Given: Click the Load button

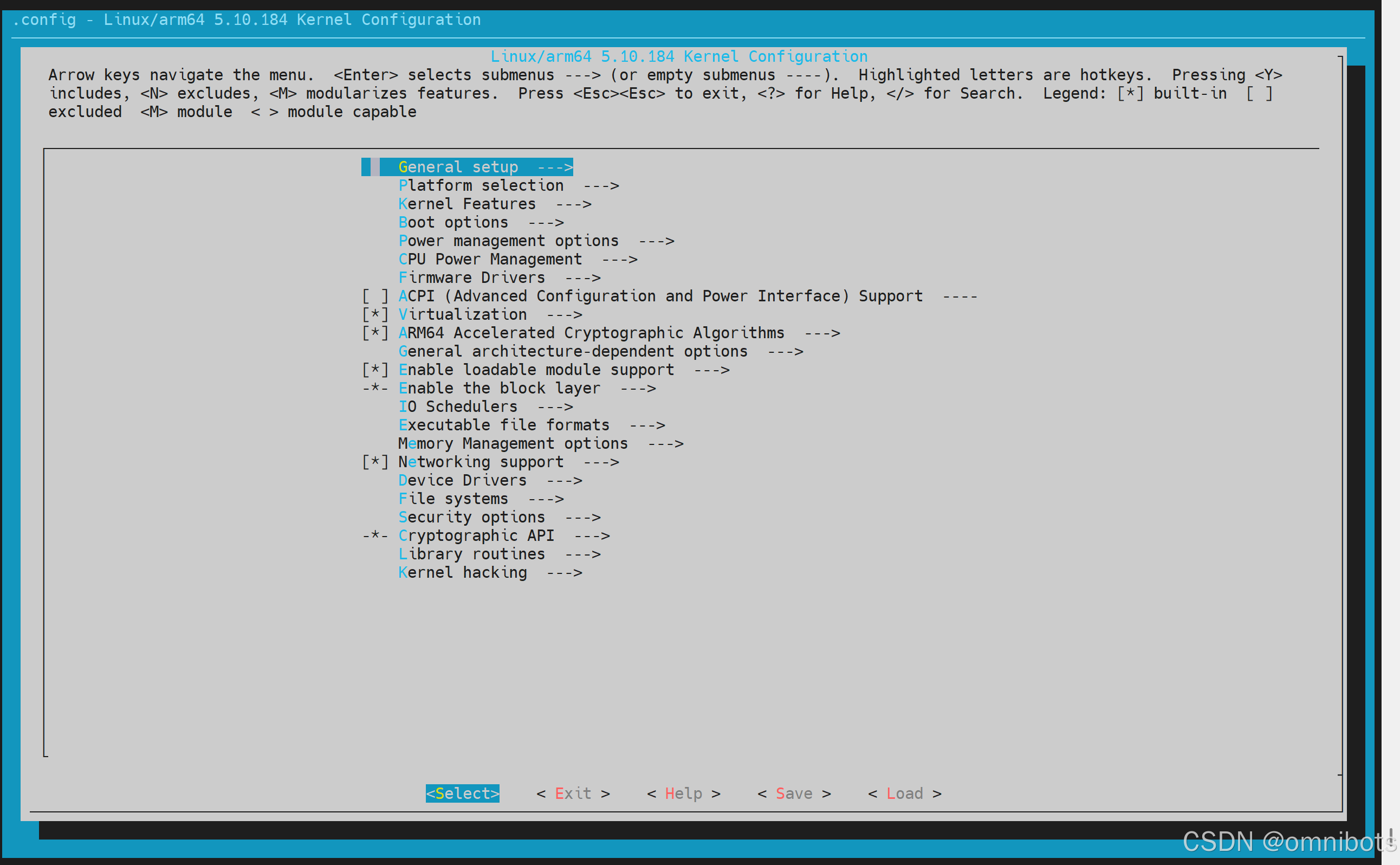Looking at the screenshot, I should pos(904,793).
